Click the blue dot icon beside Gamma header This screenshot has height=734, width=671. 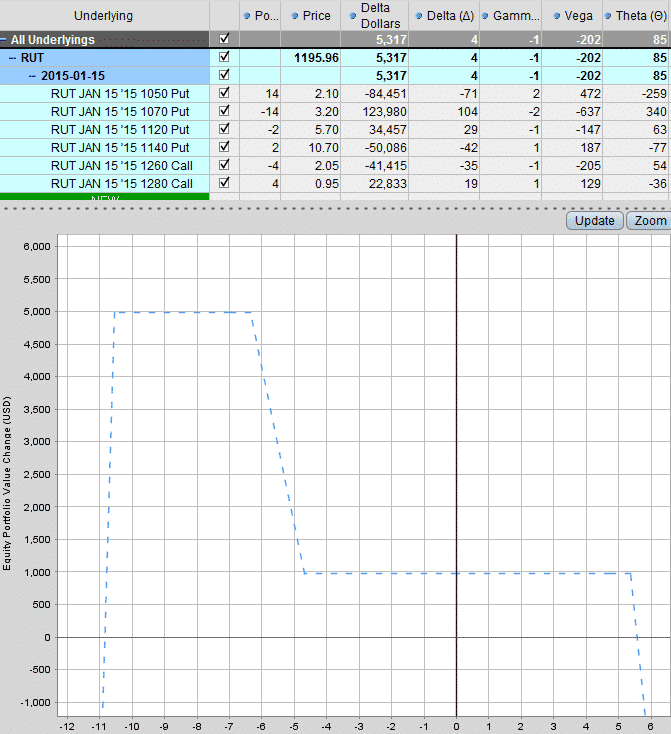(485, 16)
